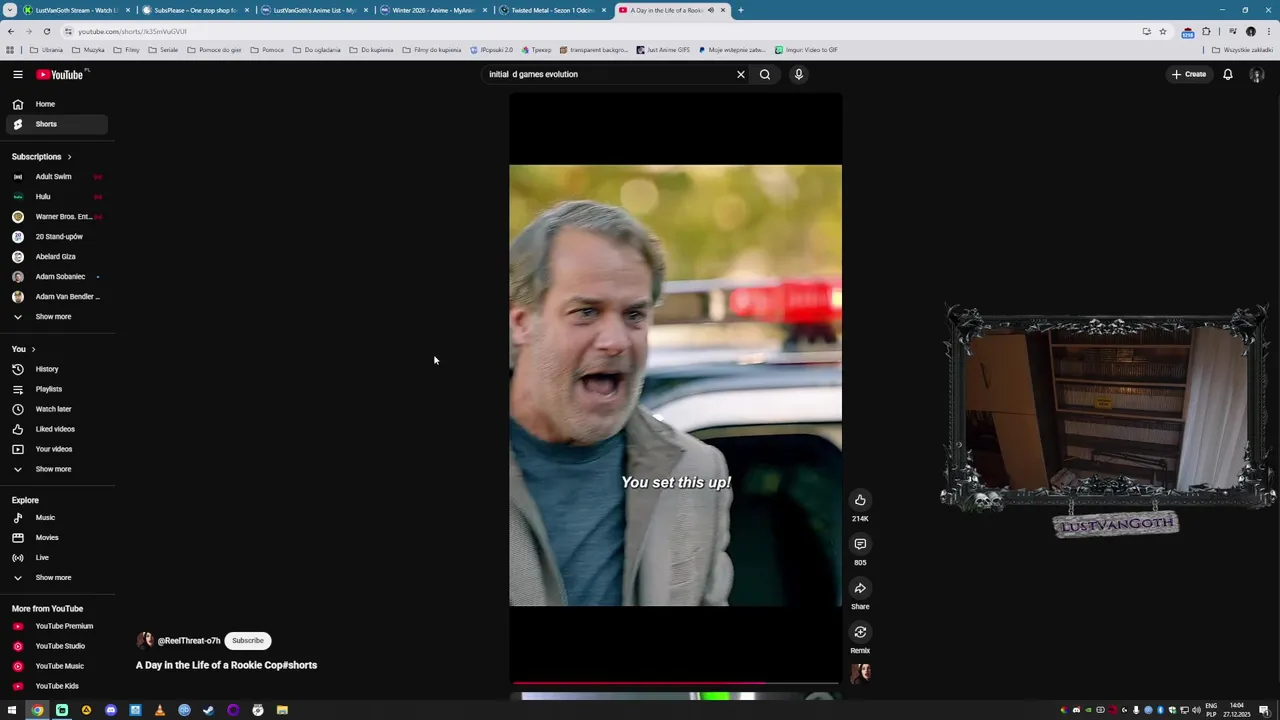Open Chrome three-dot menu

(x=1268, y=31)
